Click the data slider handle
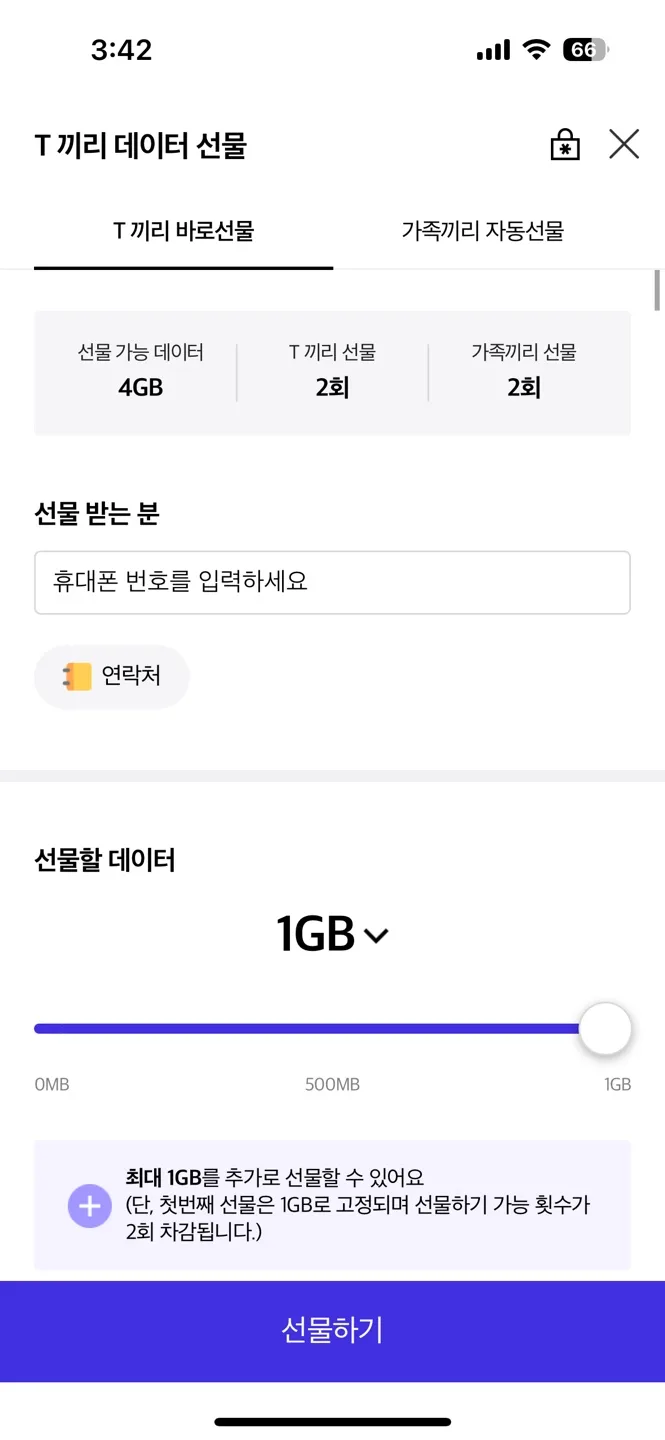 tap(606, 1029)
